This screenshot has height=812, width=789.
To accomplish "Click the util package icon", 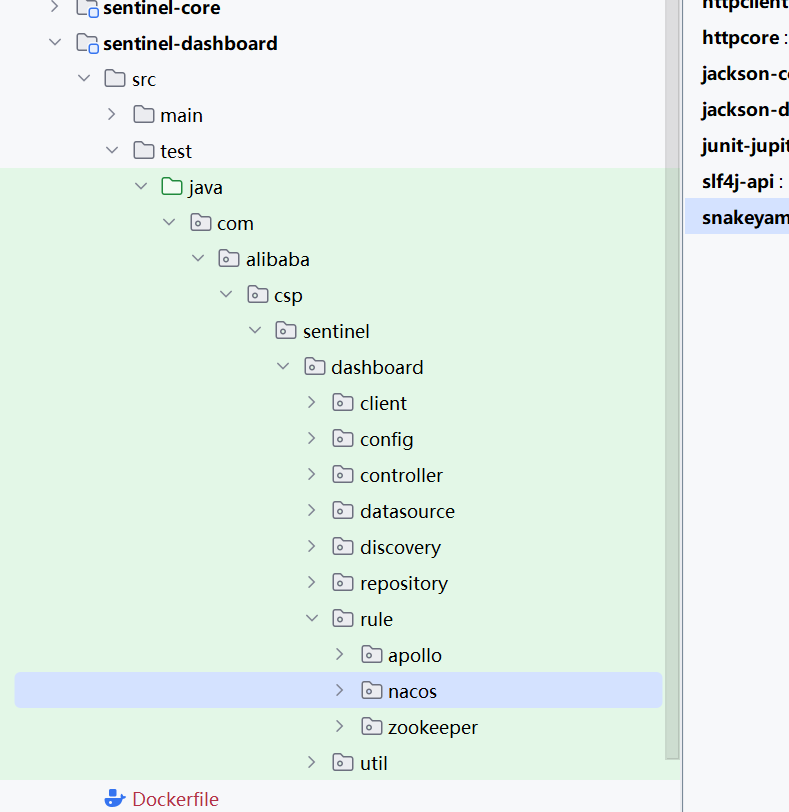I will pos(343,763).
